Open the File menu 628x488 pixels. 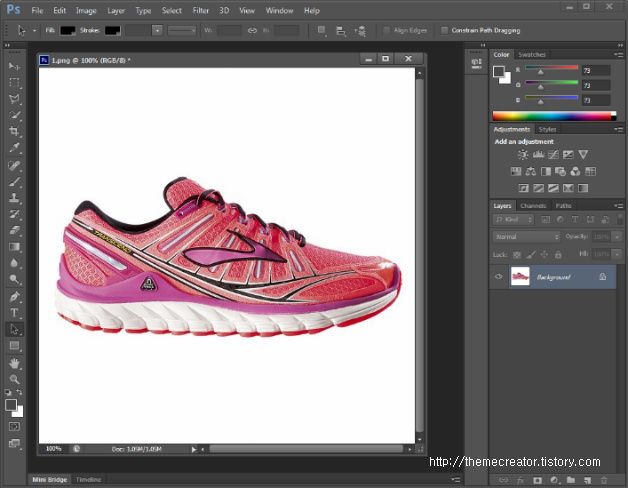click(x=37, y=11)
